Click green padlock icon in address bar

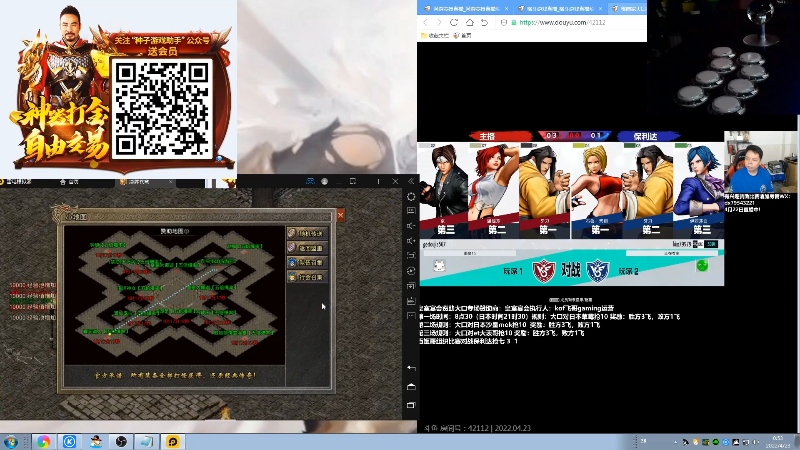coord(514,22)
